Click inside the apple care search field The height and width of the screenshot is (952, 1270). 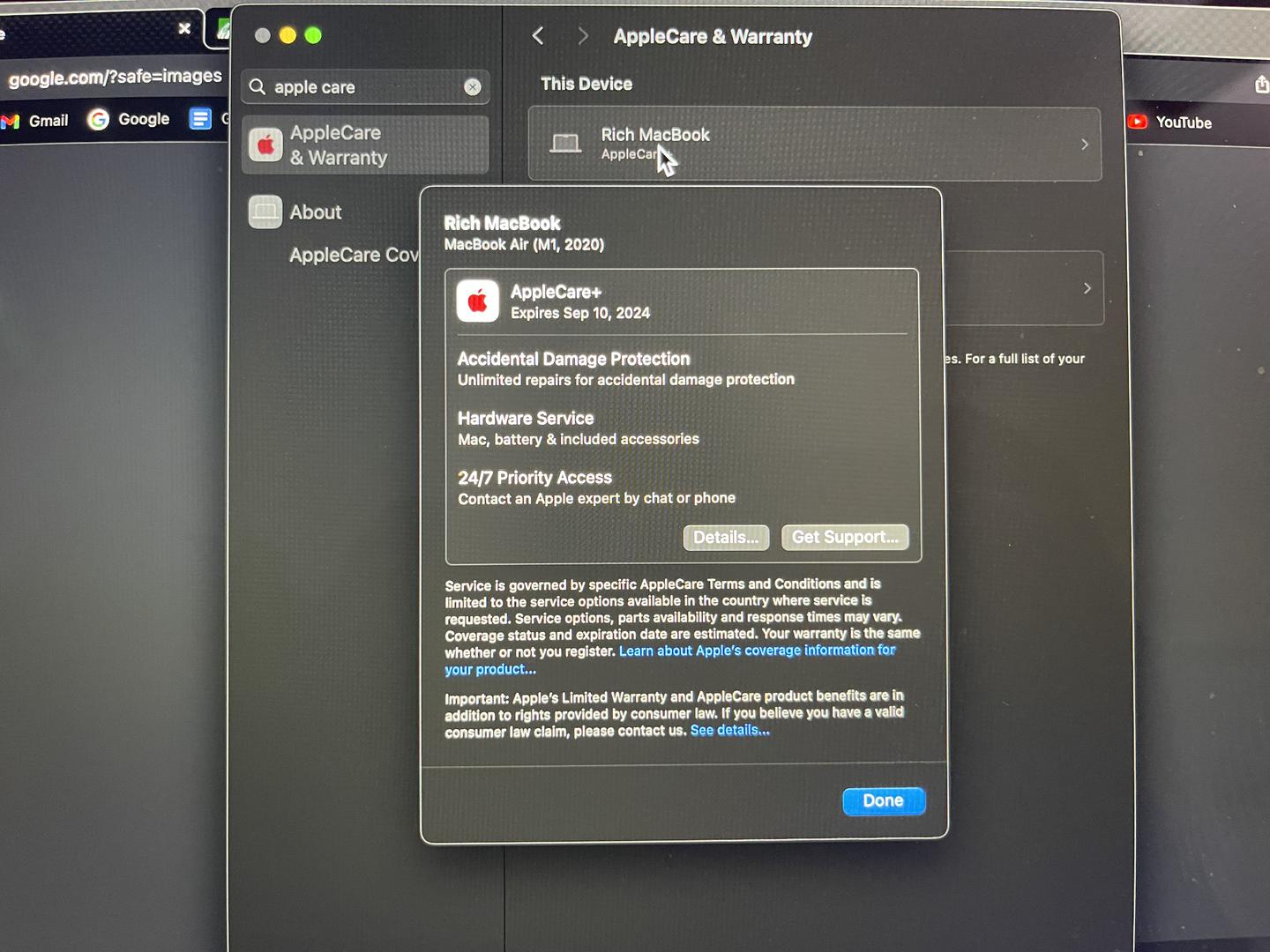[365, 86]
